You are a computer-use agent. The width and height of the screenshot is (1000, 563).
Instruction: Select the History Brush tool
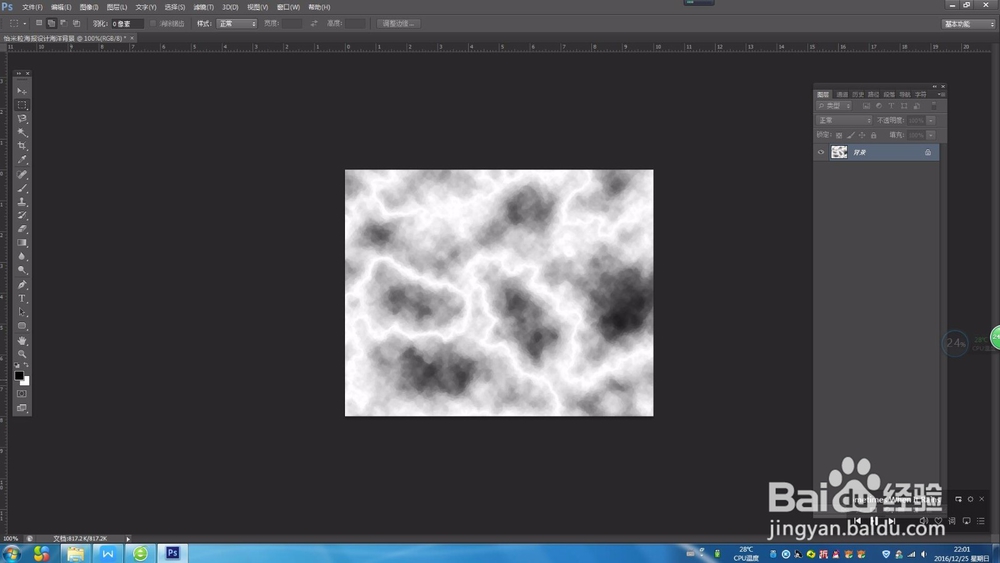coord(22,216)
